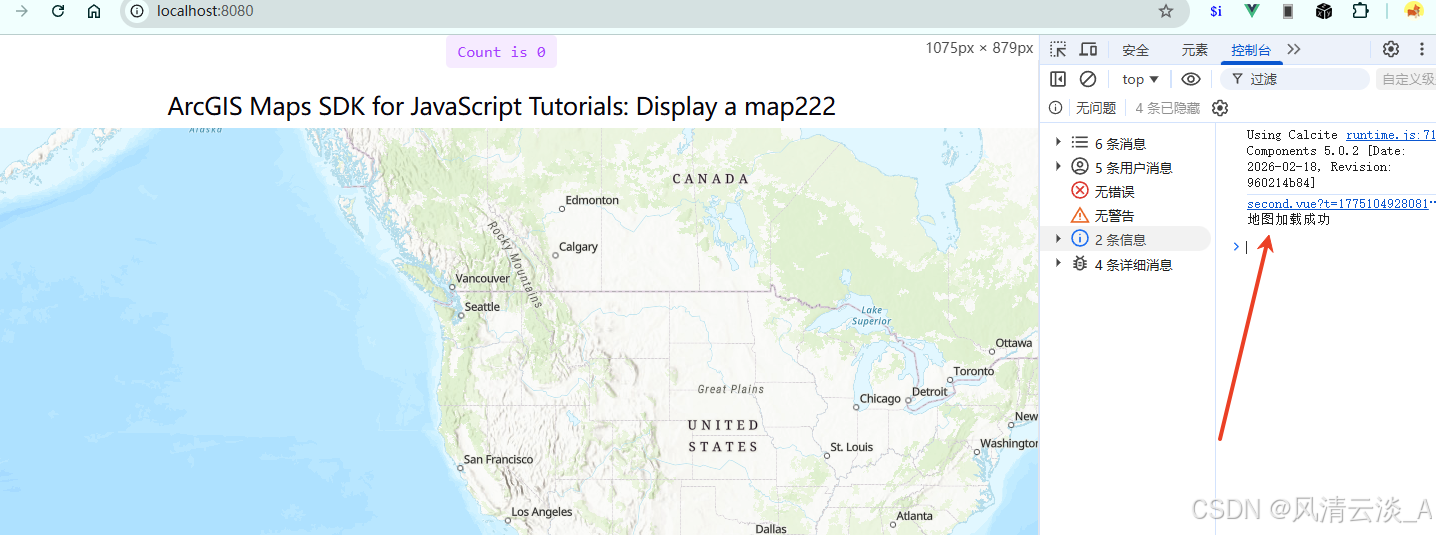The image size is (1436, 535).
Task: Switch to the 元素 tab
Action: click(1195, 50)
